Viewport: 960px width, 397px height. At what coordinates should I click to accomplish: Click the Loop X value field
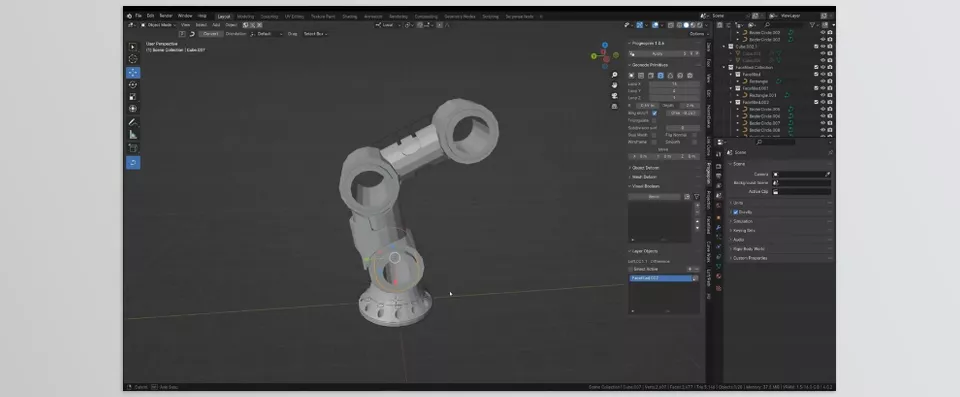[674, 84]
